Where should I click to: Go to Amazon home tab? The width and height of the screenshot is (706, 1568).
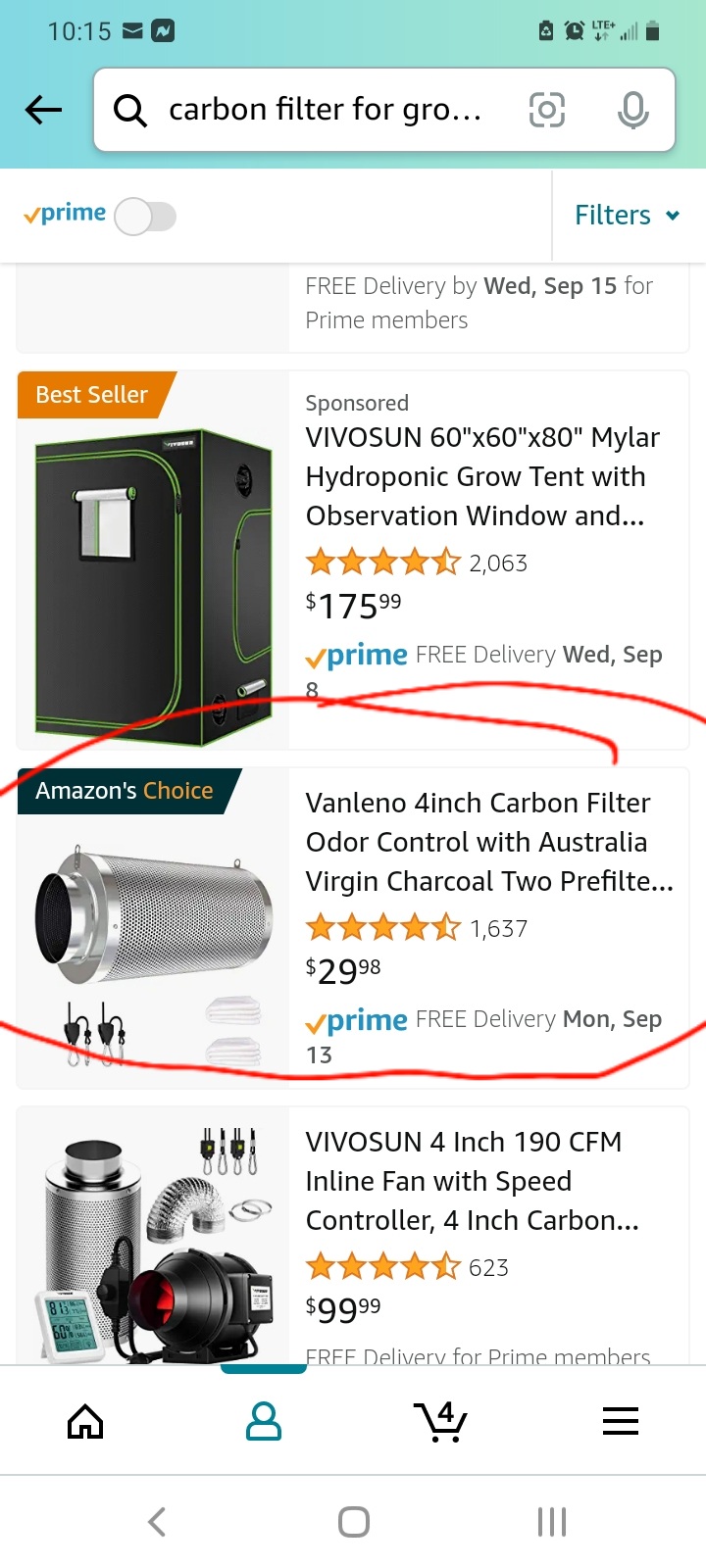coord(85,1421)
